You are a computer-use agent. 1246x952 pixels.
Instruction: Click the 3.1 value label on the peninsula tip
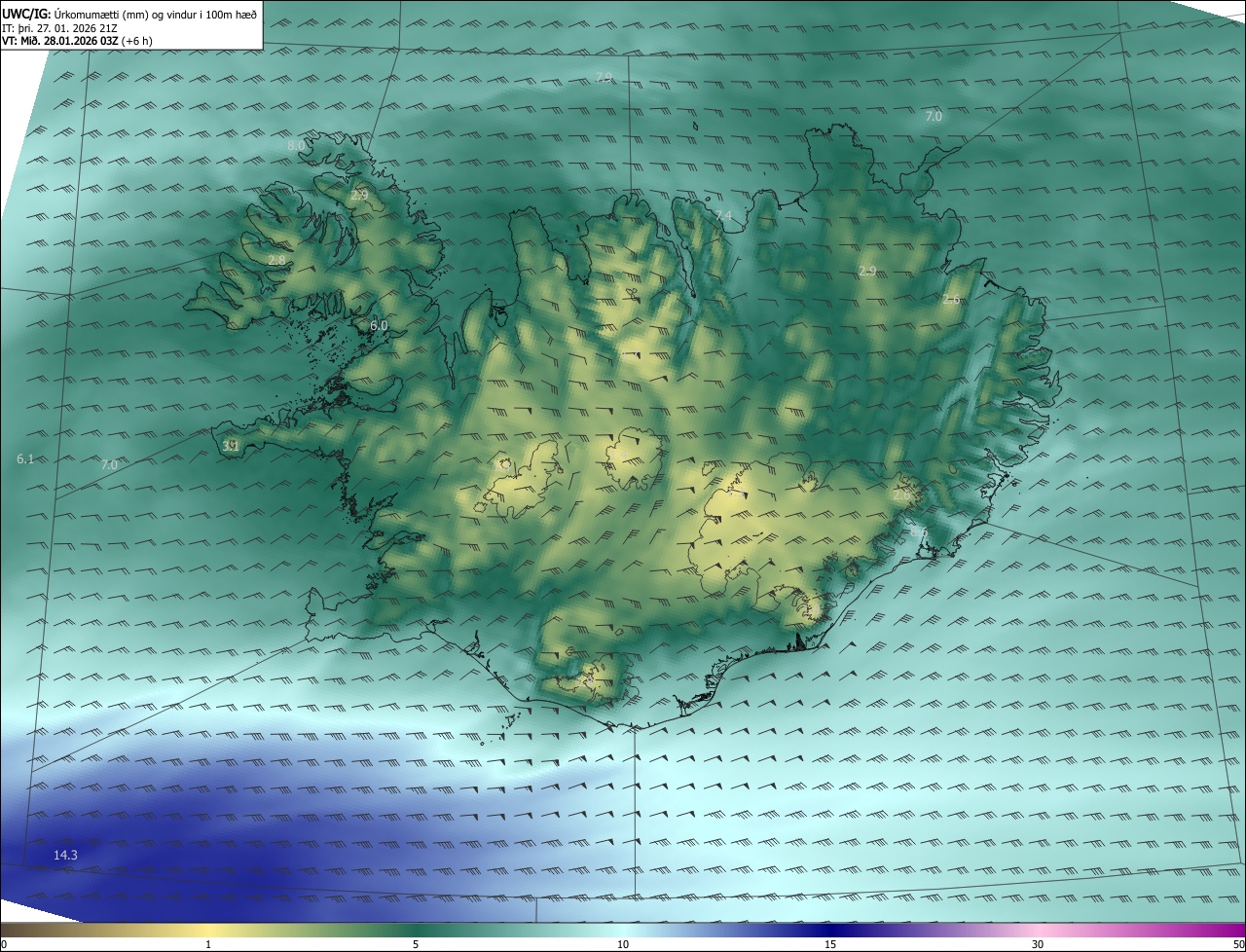coord(231,446)
